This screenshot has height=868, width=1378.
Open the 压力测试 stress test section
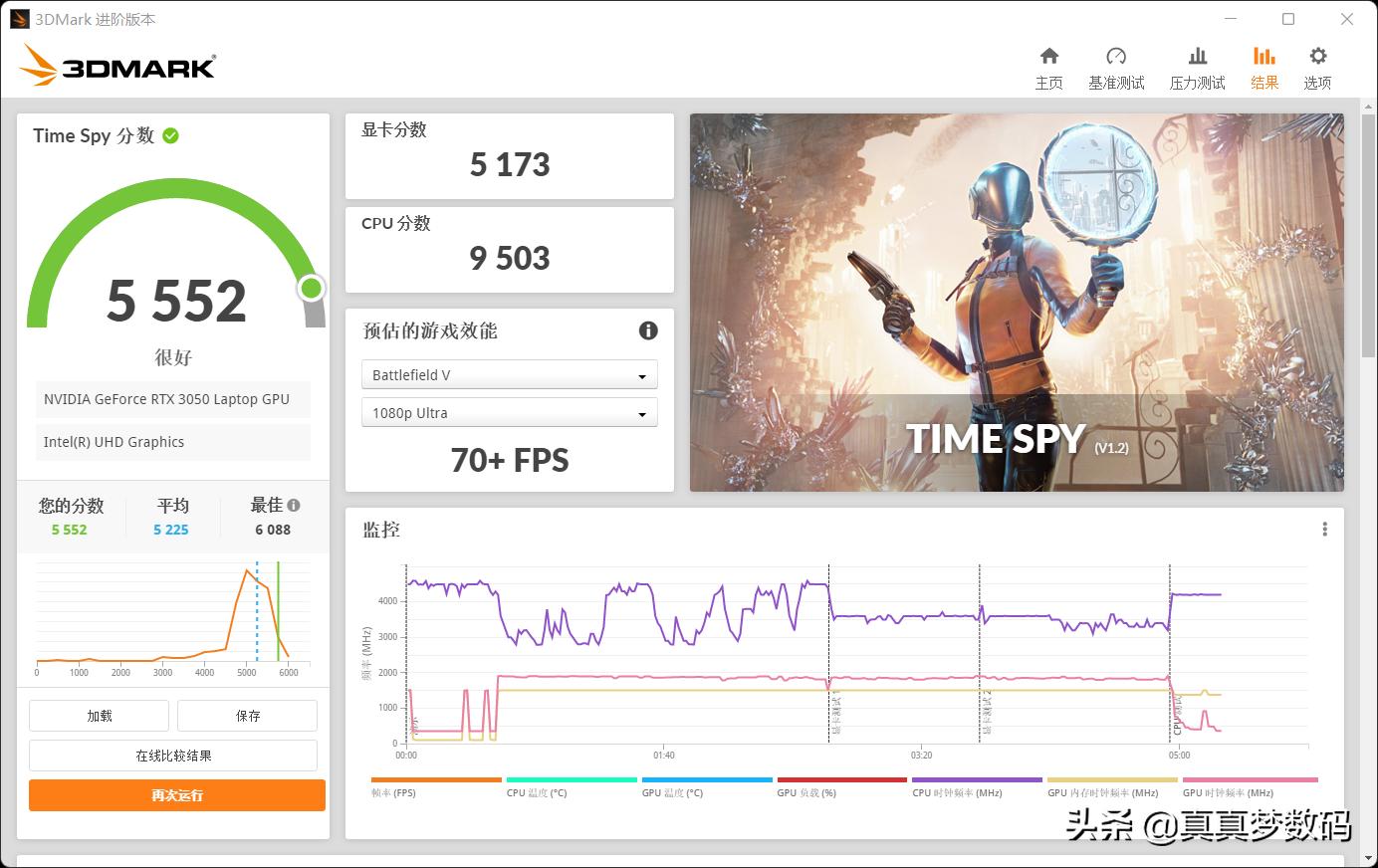pos(1197,69)
